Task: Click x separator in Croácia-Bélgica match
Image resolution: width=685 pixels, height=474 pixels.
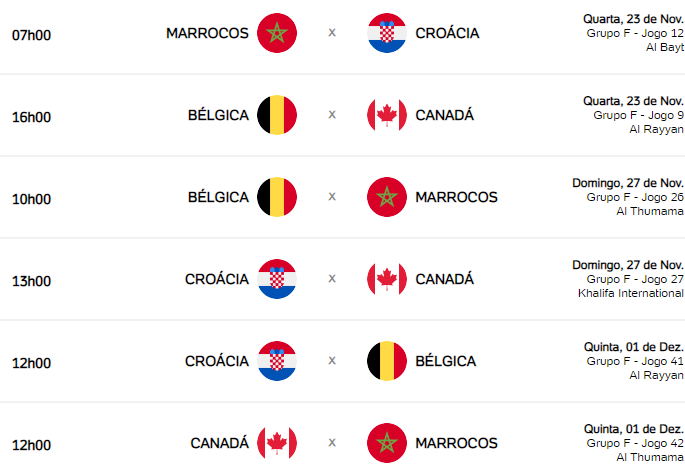Action: pyautogui.click(x=332, y=361)
